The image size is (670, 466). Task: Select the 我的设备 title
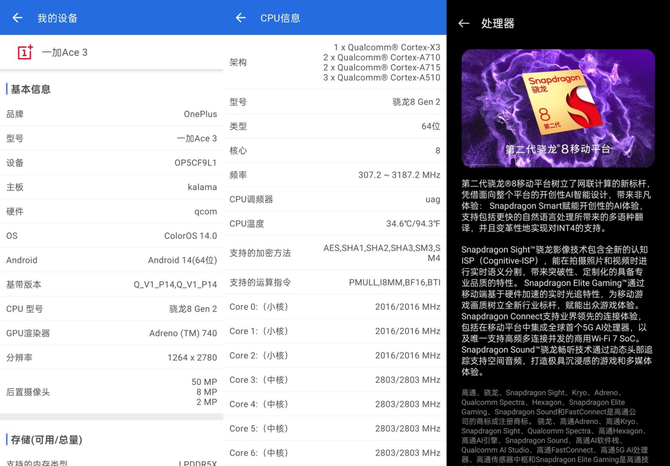[57, 18]
